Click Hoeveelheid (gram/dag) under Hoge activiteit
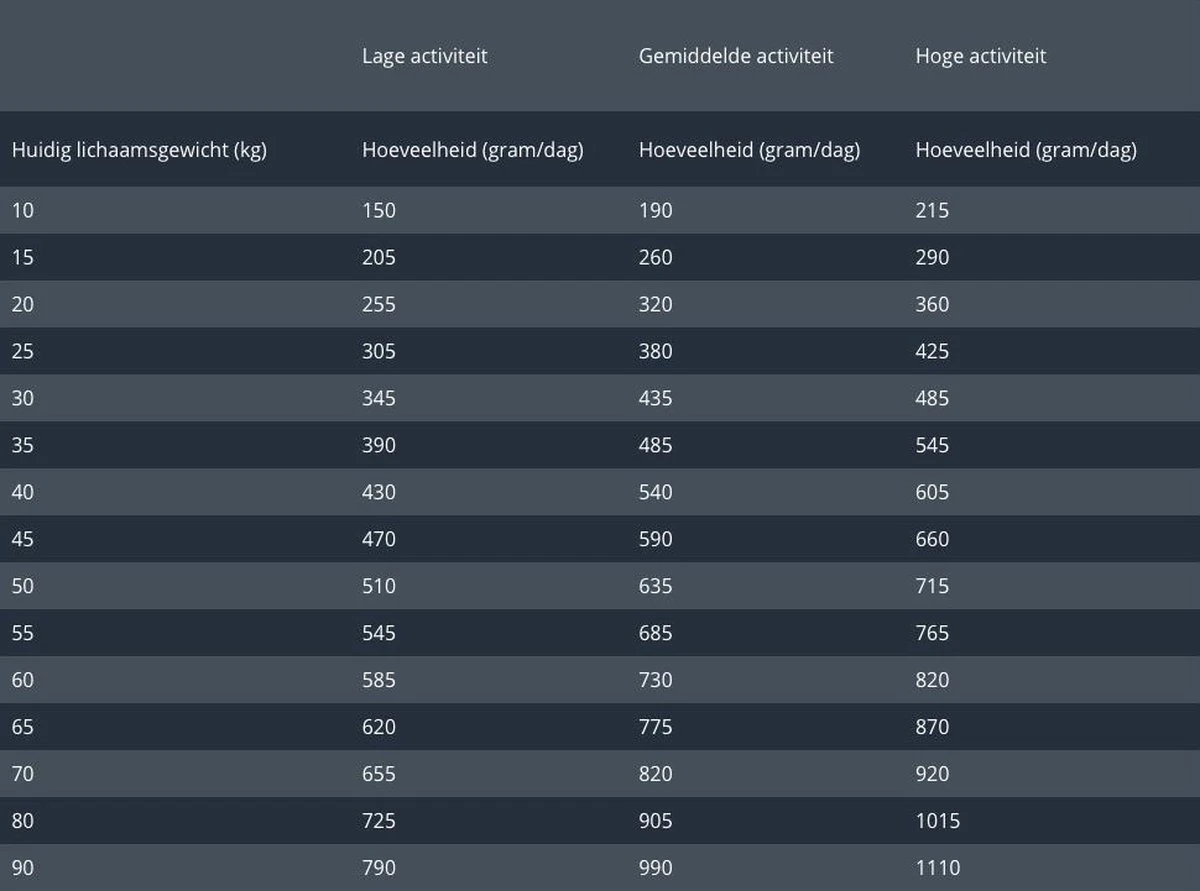 [x=1026, y=150]
